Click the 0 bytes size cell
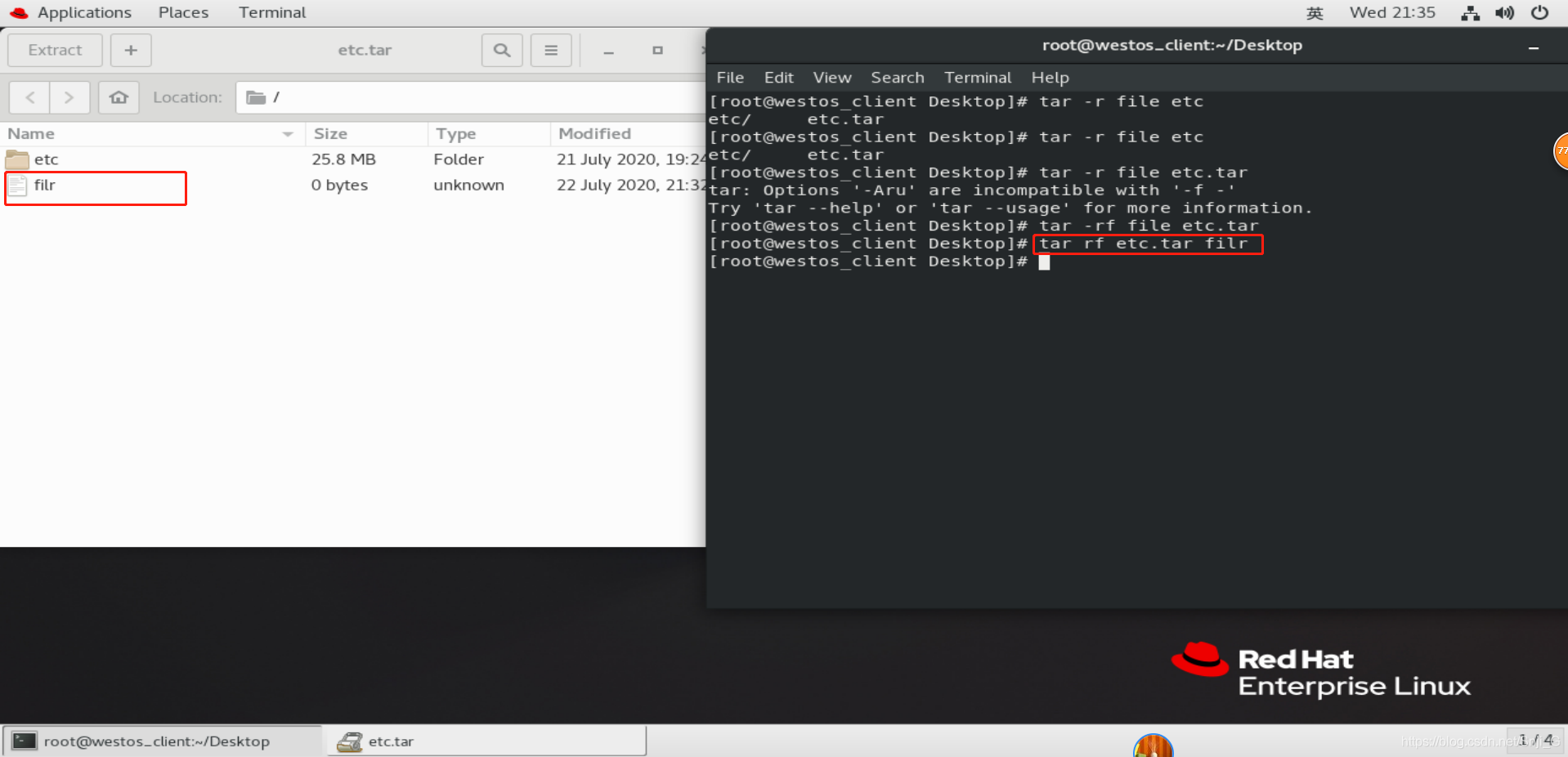1568x757 pixels. (339, 186)
